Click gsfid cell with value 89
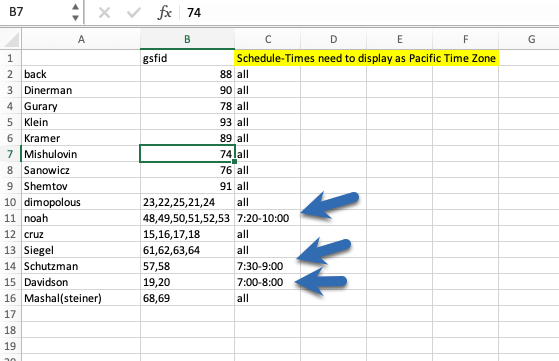The height and width of the screenshot is (361, 559). click(x=188, y=138)
